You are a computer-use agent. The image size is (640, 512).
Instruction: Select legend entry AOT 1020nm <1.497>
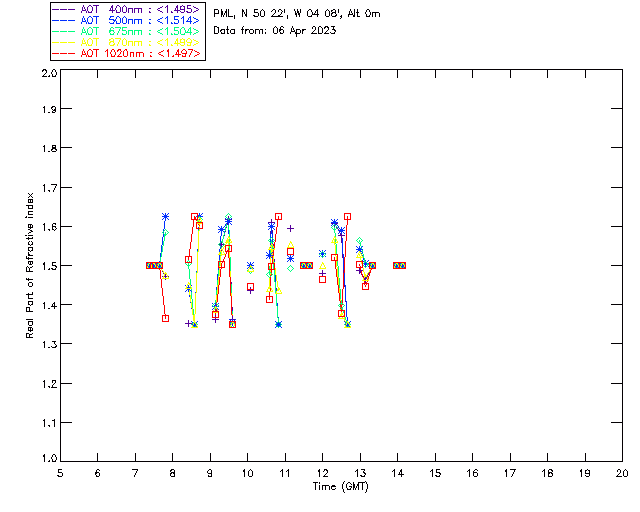point(126,53)
